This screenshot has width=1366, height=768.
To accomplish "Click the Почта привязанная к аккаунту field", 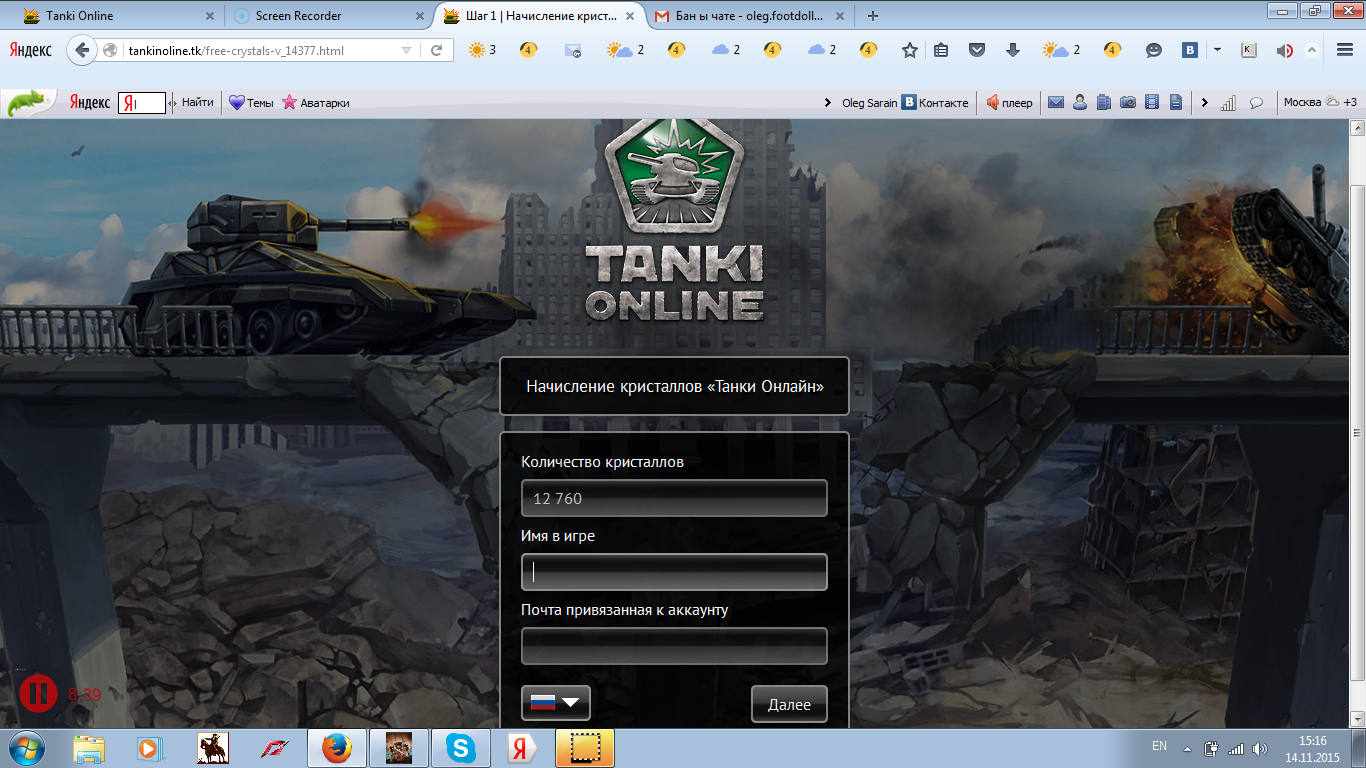I will [674, 646].
